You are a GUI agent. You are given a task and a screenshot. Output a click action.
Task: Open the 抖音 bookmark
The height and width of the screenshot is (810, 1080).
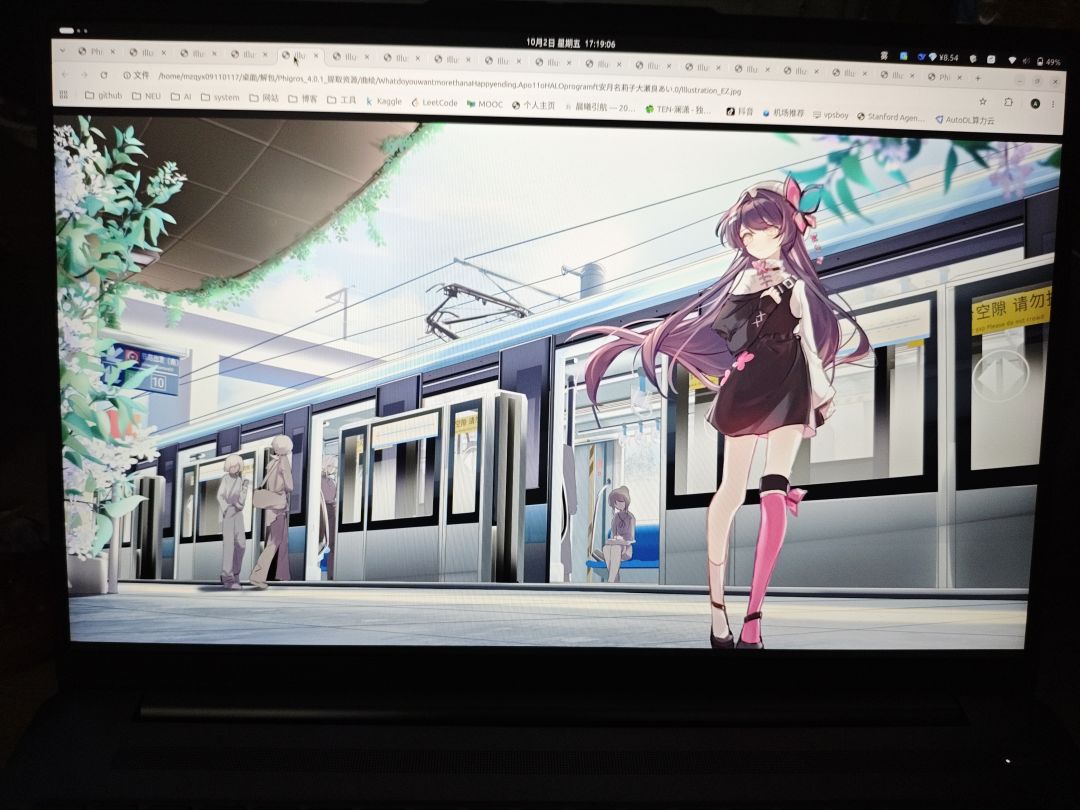click(740, 111)
